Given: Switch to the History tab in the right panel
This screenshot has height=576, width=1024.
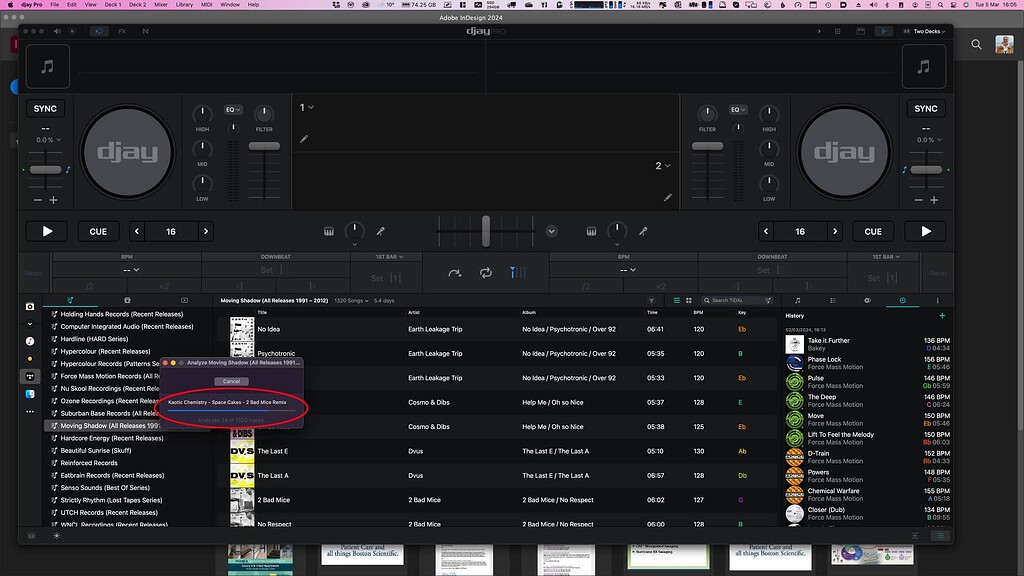Looking at the screenshot, I should coord(902,300).
